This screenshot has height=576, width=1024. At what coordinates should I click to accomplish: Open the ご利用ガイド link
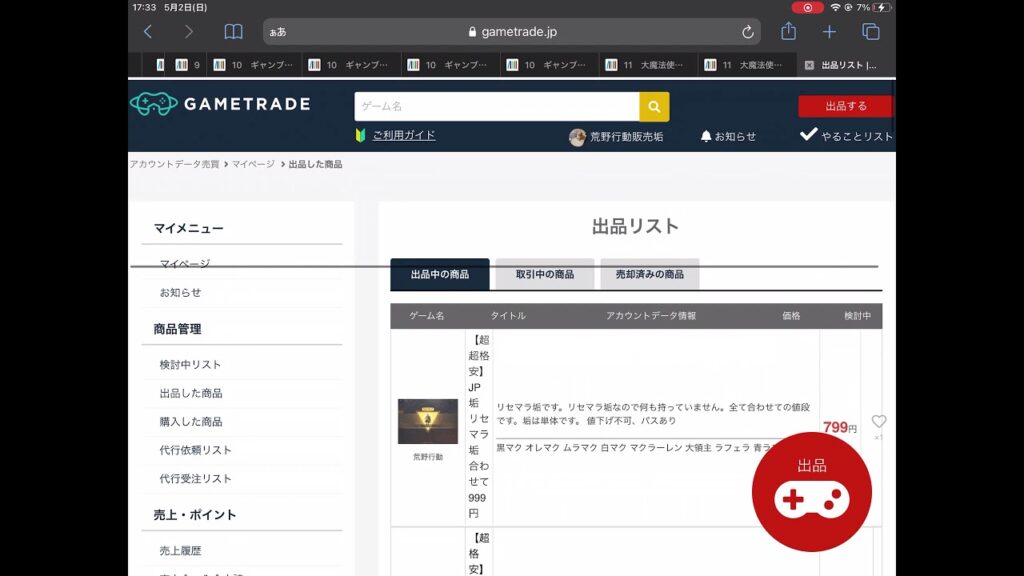[403, 135]
